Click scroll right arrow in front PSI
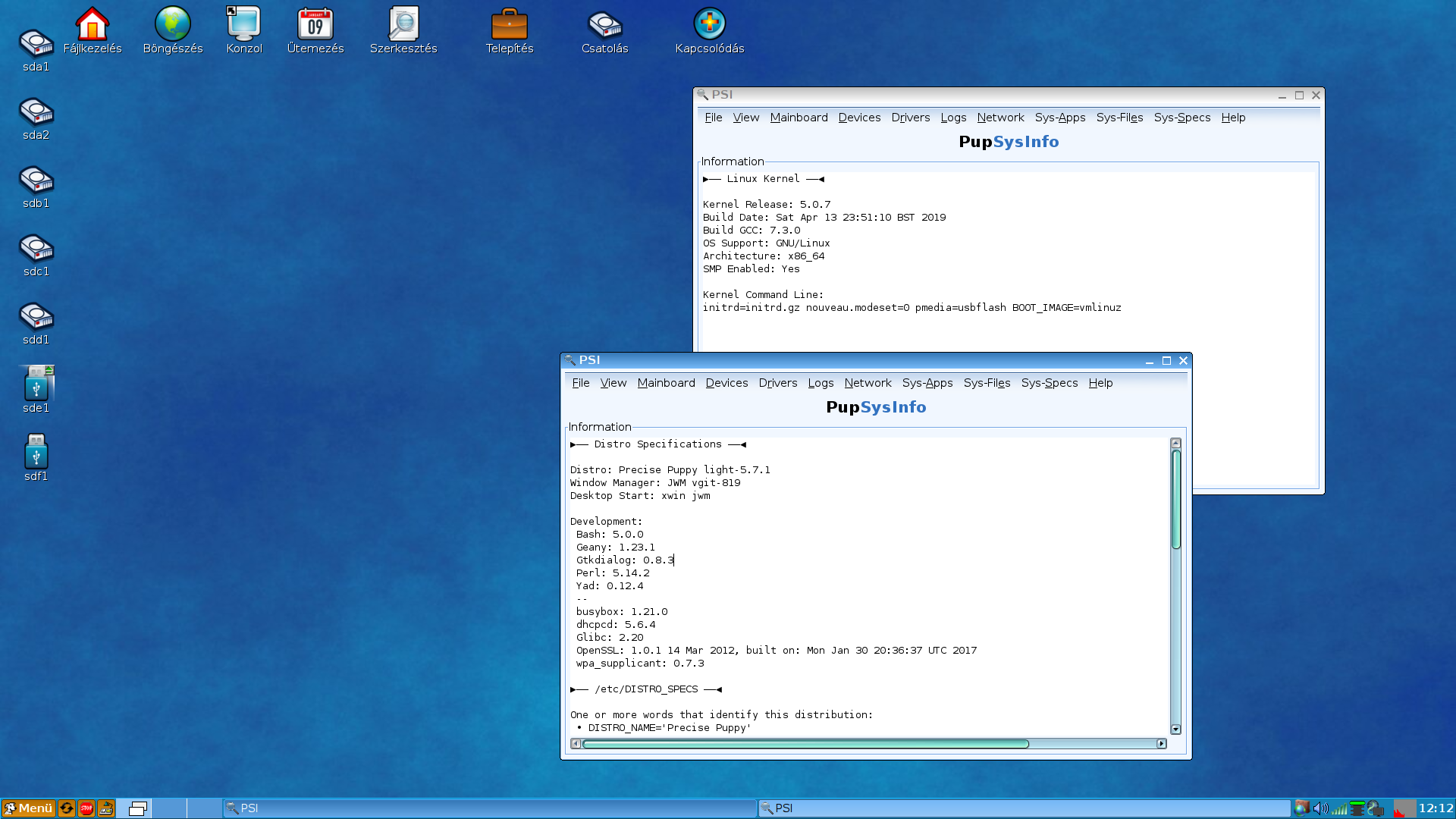Image resolution: width=1456 pixels, height=819 pixels. coord(1161,744)
